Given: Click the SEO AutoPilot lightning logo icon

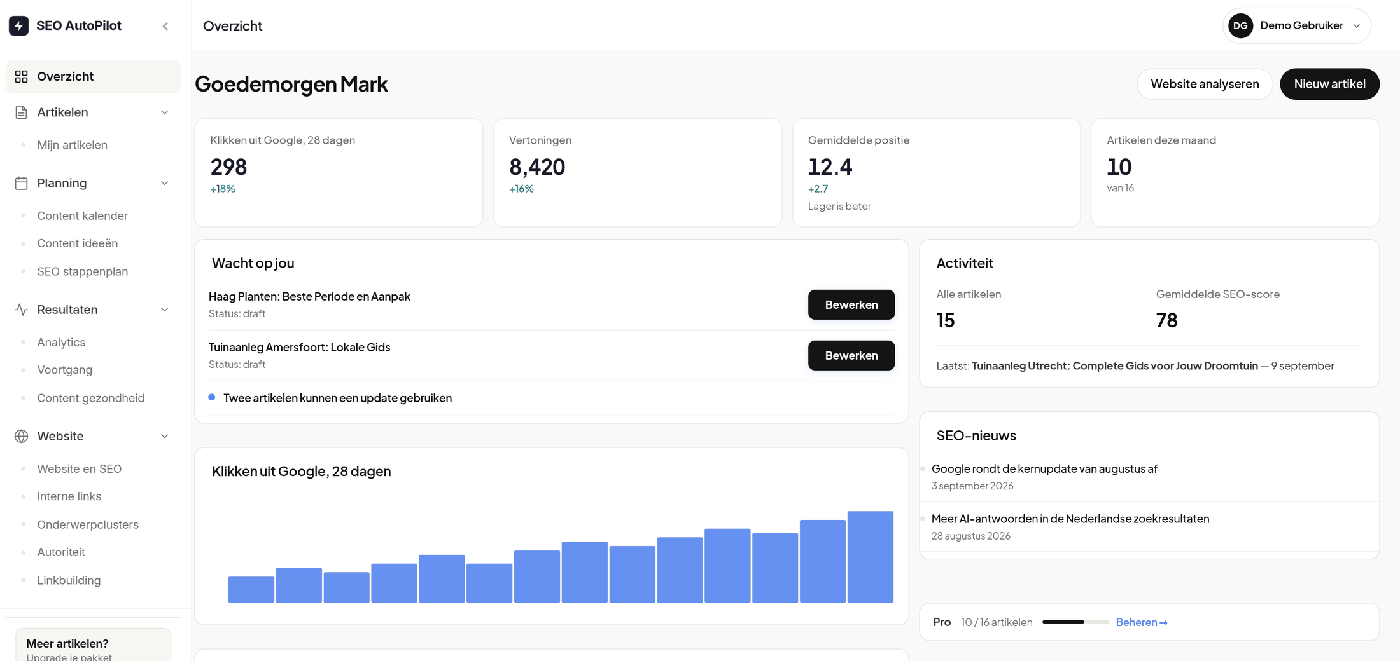Looking at the screenshot, I should tap(19, 26).
